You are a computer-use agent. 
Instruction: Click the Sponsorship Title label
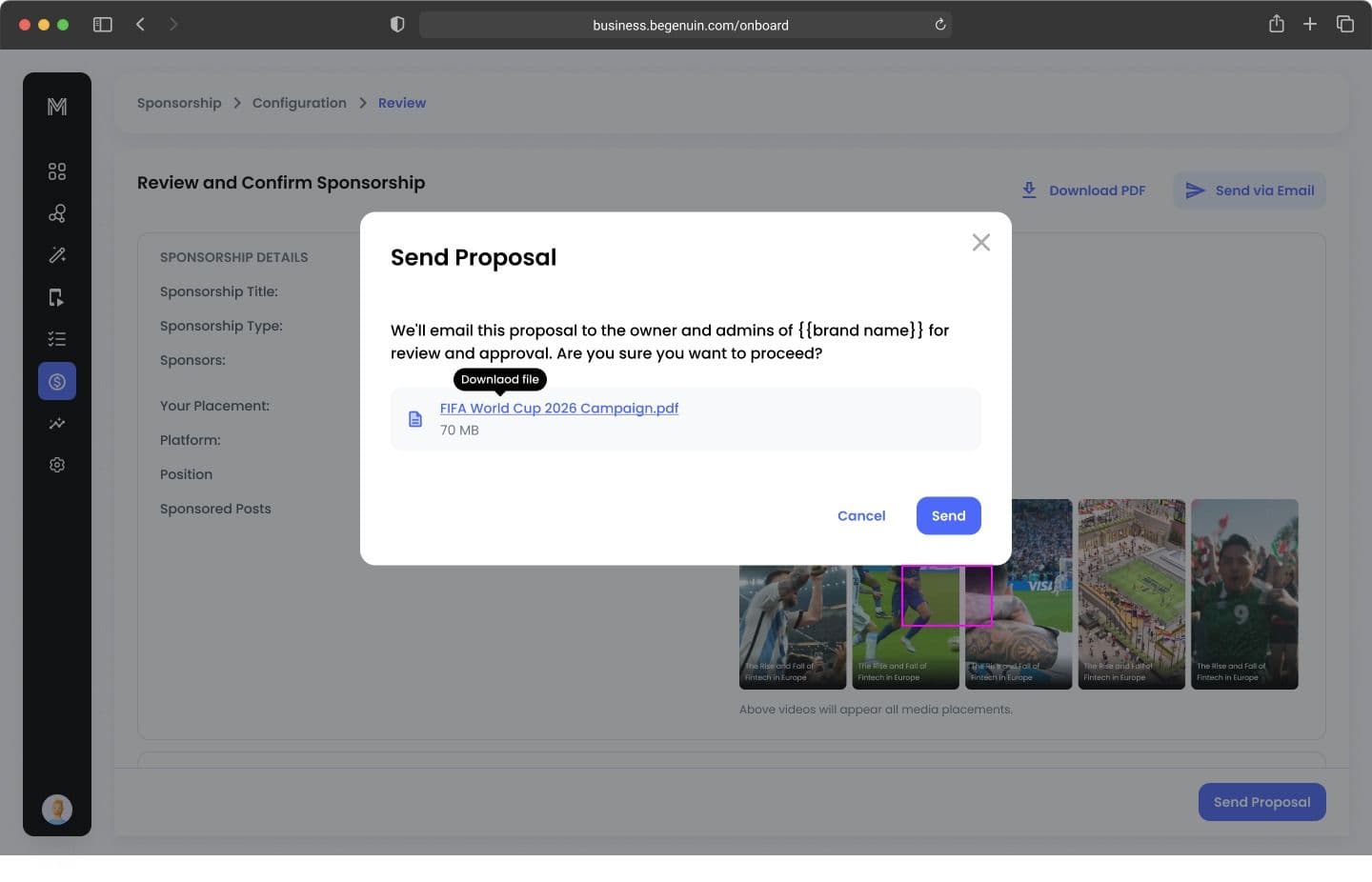[x=219, y=291]
